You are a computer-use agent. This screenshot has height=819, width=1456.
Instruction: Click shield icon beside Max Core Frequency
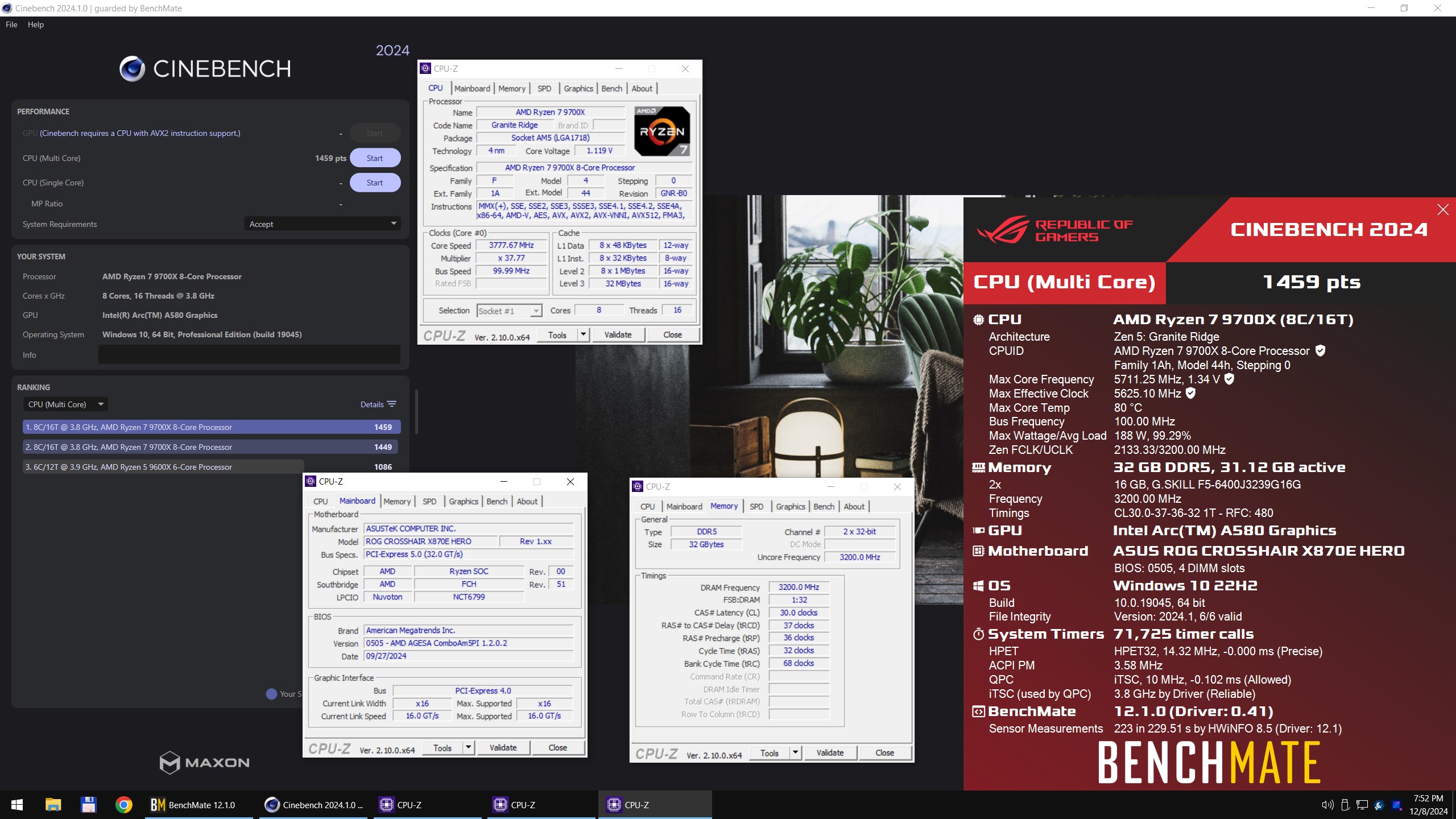(1229, 379)
